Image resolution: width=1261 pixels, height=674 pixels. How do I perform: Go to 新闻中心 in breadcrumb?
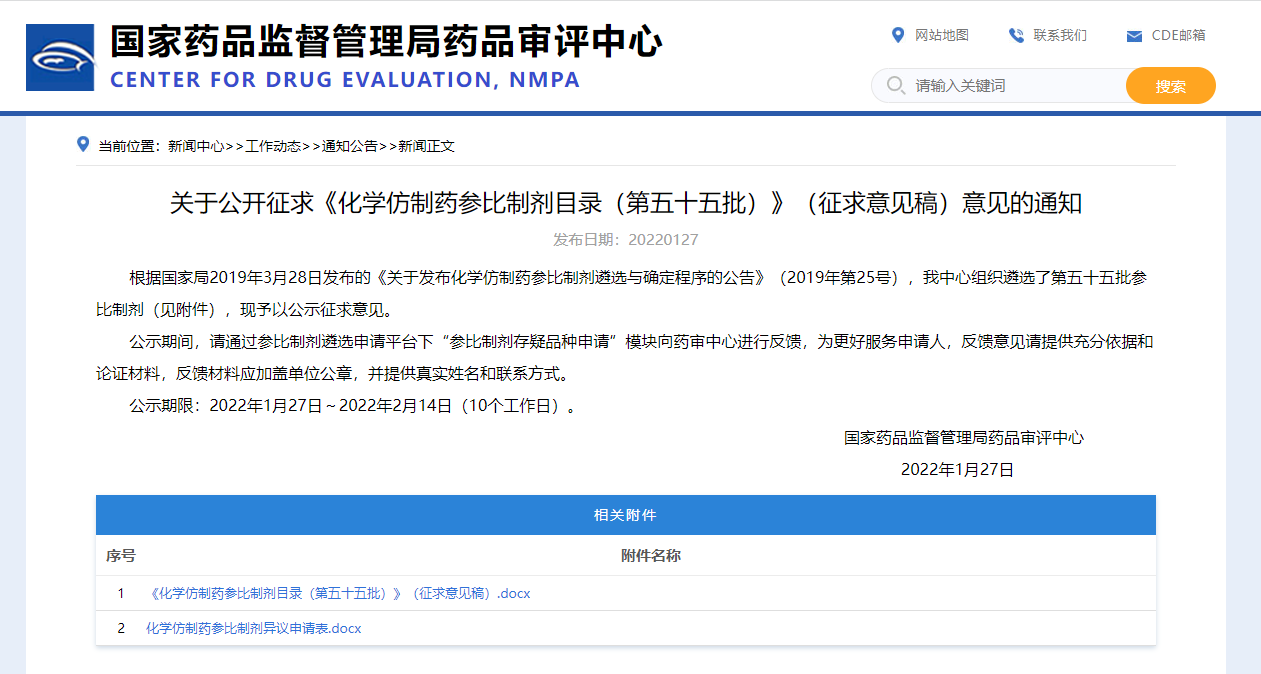coord(196,146)
